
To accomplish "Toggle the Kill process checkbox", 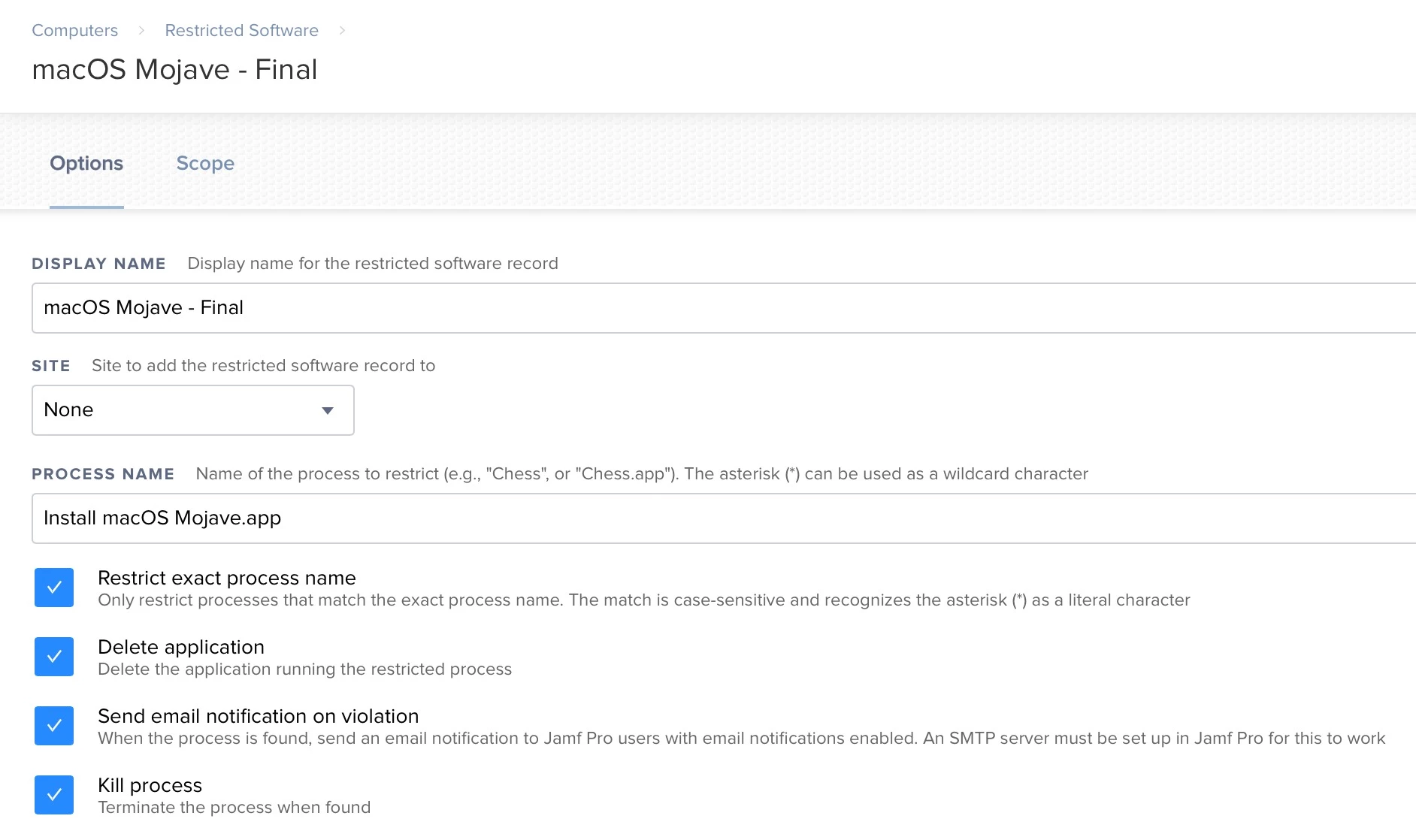I will 54,795.
